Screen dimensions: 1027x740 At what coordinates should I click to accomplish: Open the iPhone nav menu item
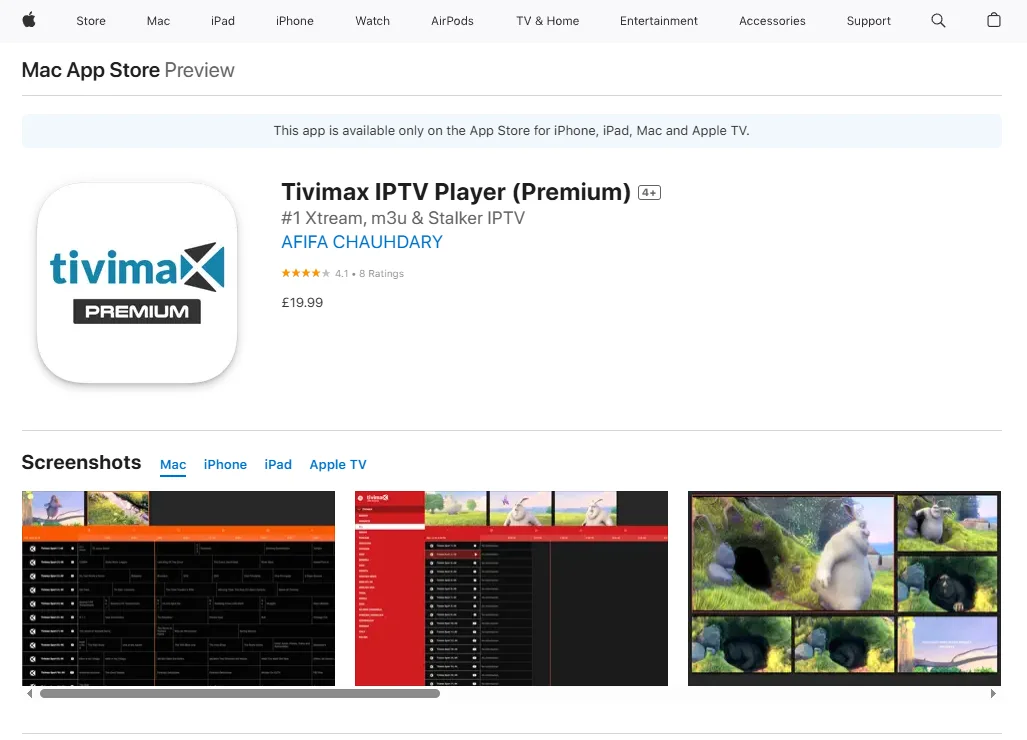tap(295, 21)
